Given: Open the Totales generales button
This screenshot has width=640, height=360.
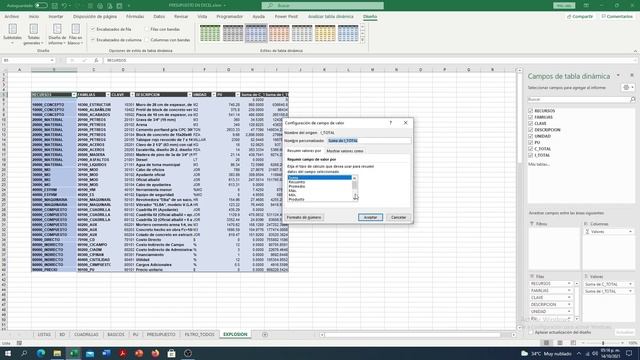Looking at the screenshot, I should point(33,34).
